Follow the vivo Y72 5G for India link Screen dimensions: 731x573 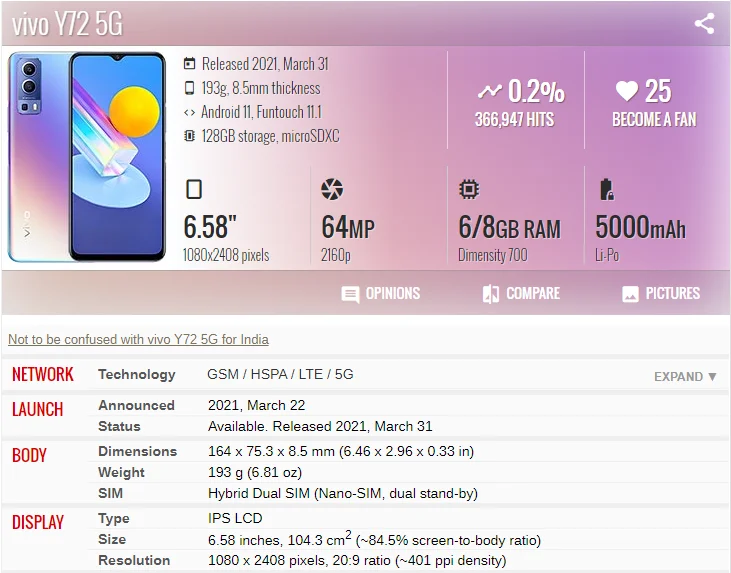(x=138, y=339)
